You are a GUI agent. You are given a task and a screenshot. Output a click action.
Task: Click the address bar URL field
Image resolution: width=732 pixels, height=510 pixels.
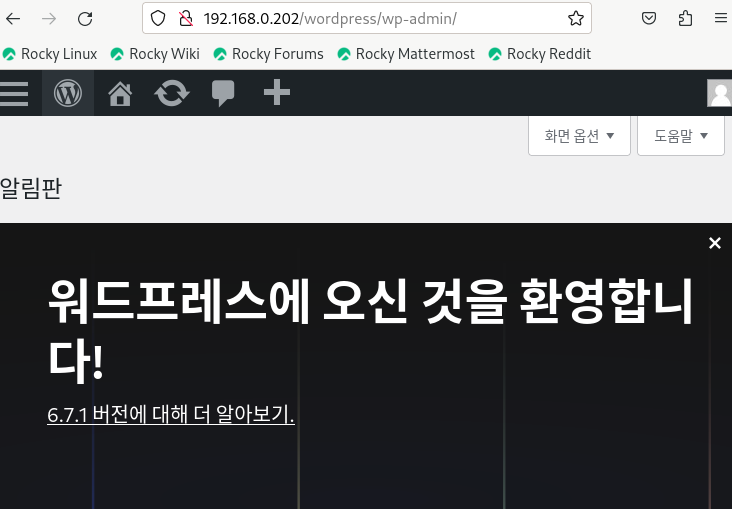click(x=366, y=19)
